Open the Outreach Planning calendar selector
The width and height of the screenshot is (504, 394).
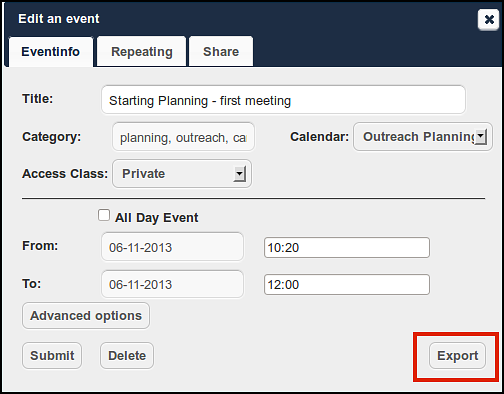(x=423, y=137)
